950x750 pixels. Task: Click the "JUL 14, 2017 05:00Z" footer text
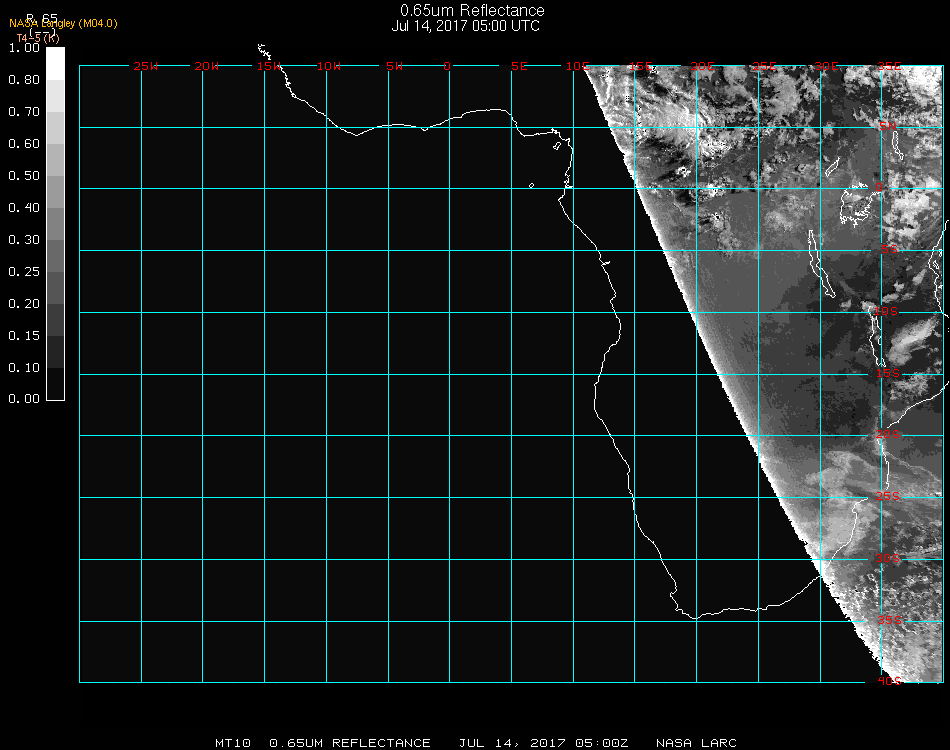tap(543, 743)
